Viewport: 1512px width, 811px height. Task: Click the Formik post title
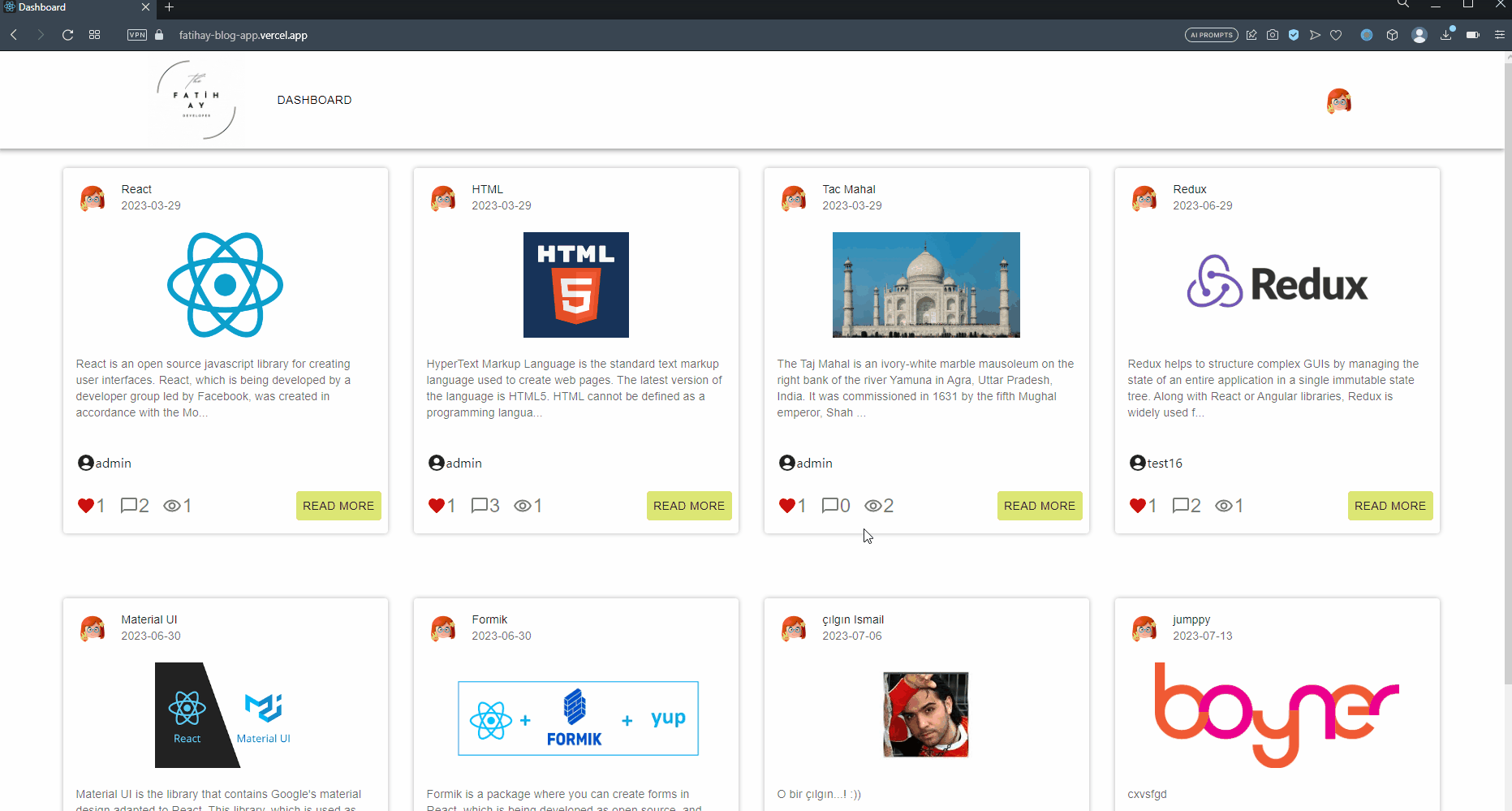[489, 619]
